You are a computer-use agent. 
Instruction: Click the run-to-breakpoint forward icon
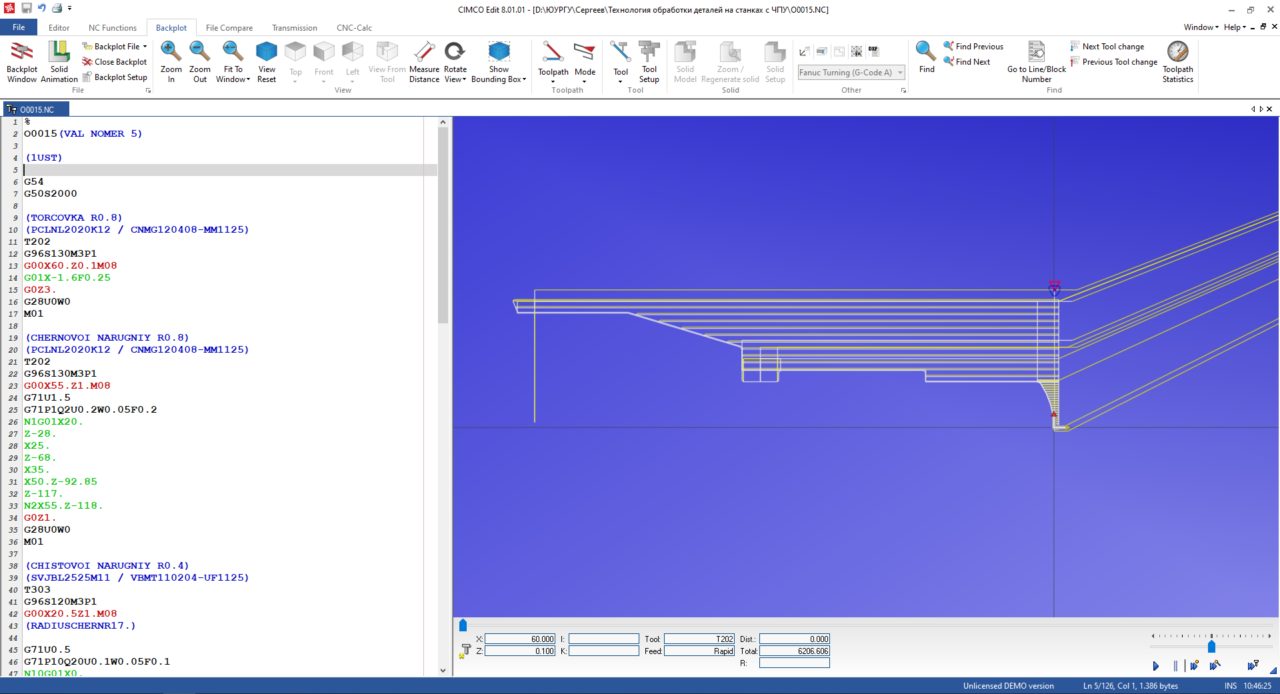1194,665
